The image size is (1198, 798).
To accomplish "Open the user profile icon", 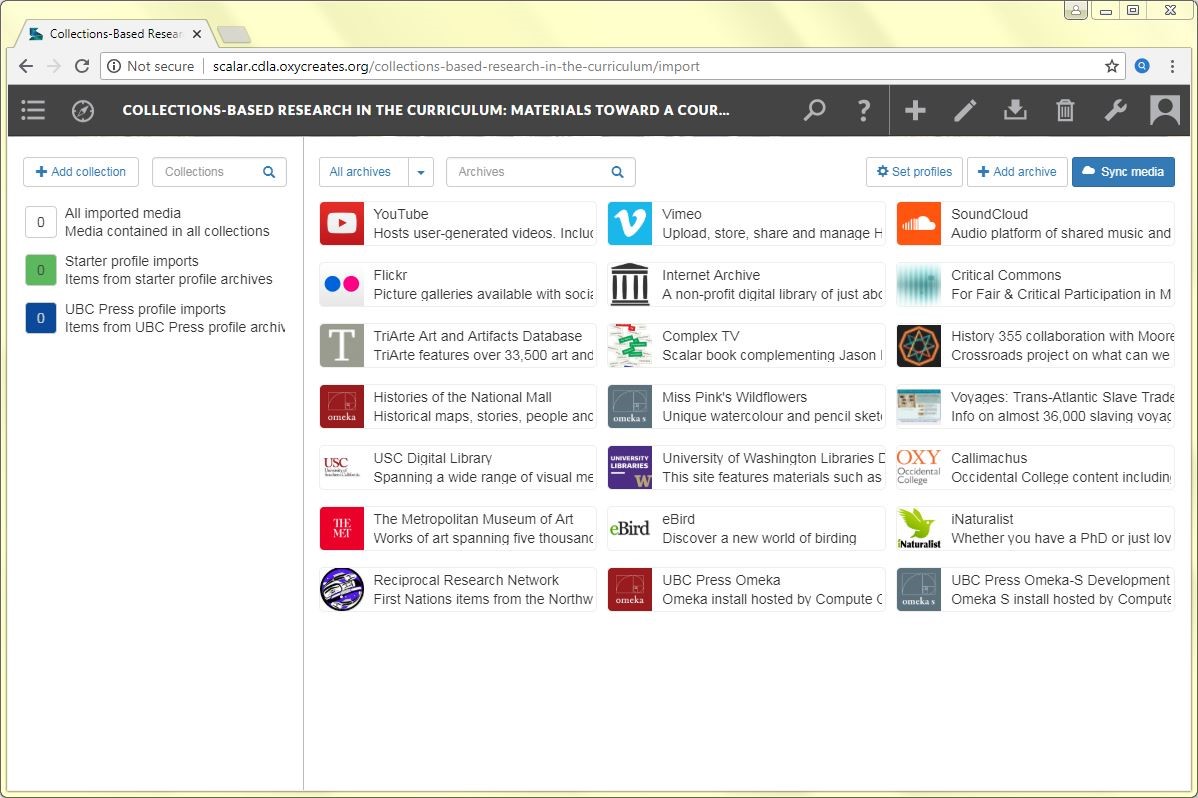I will (x=1165, y=110).
